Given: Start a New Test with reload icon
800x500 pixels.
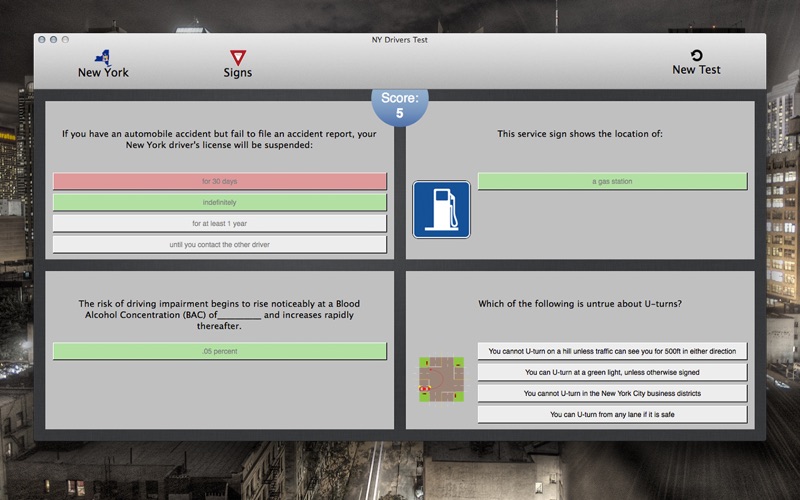Looking at the screenshot, I should (696, 55).
